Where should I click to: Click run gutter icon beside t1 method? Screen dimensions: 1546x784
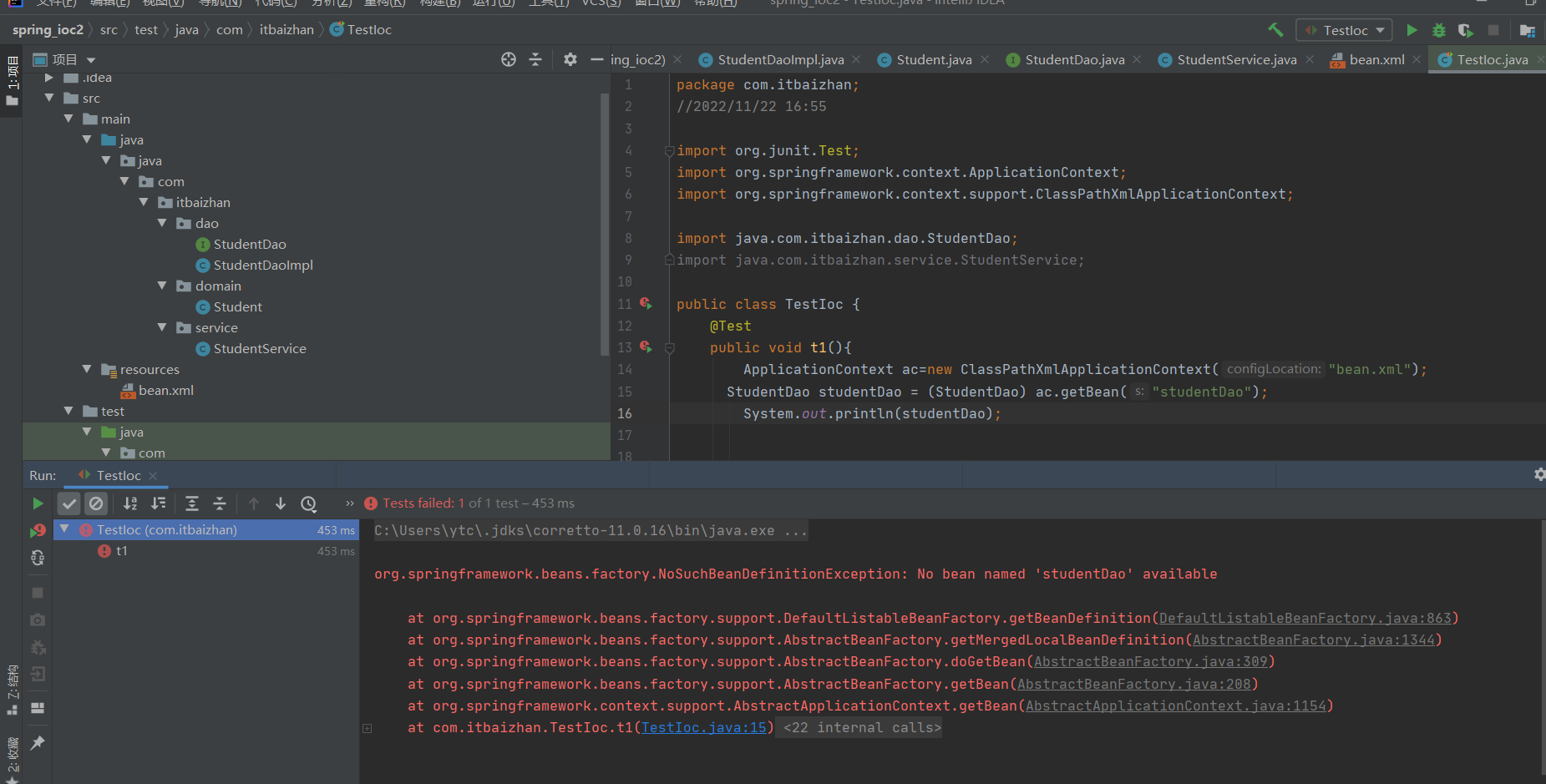pyautogui.click(x=646, y=346)
